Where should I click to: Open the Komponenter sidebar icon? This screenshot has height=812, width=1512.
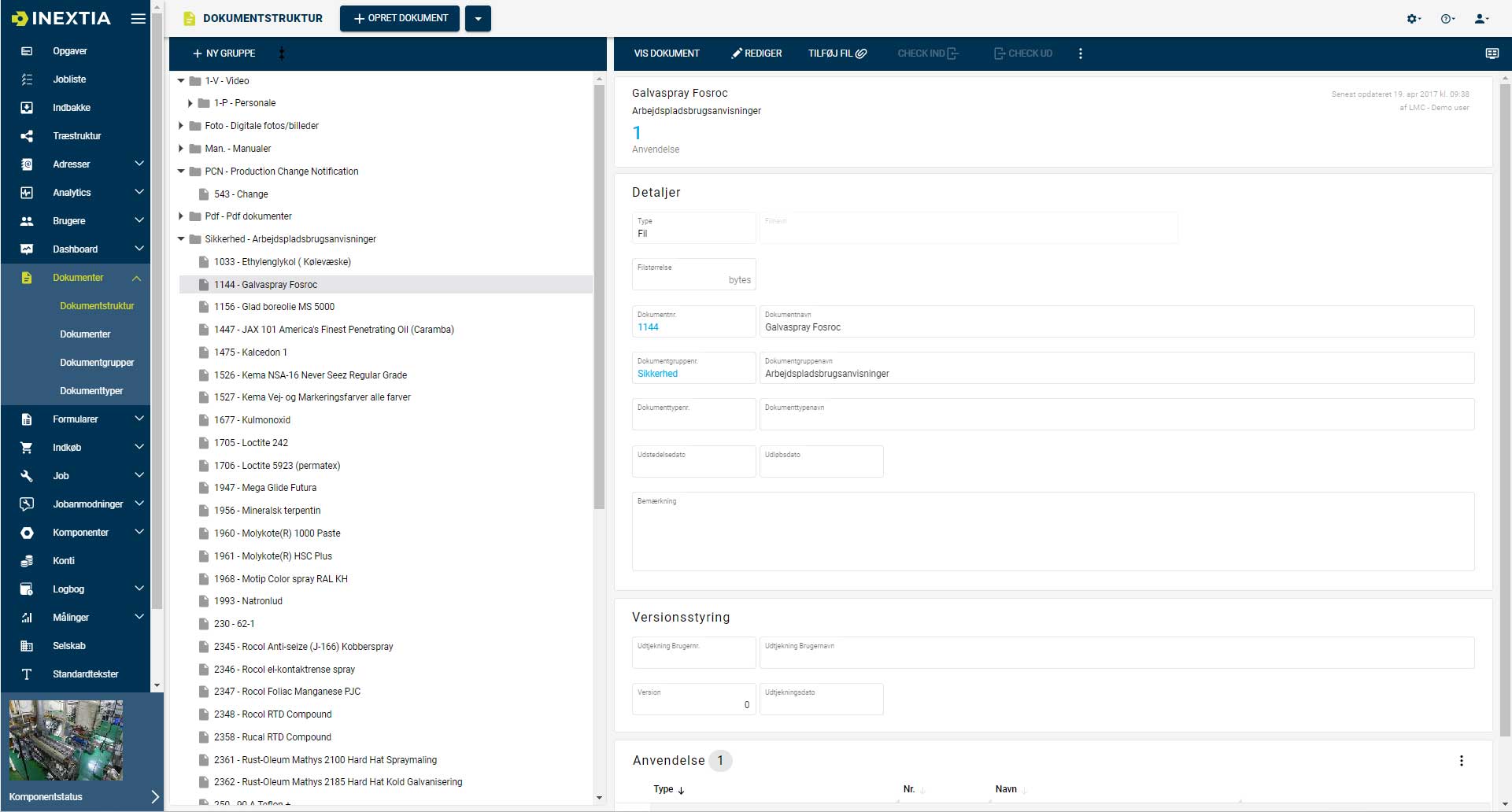tap(27, 532)
